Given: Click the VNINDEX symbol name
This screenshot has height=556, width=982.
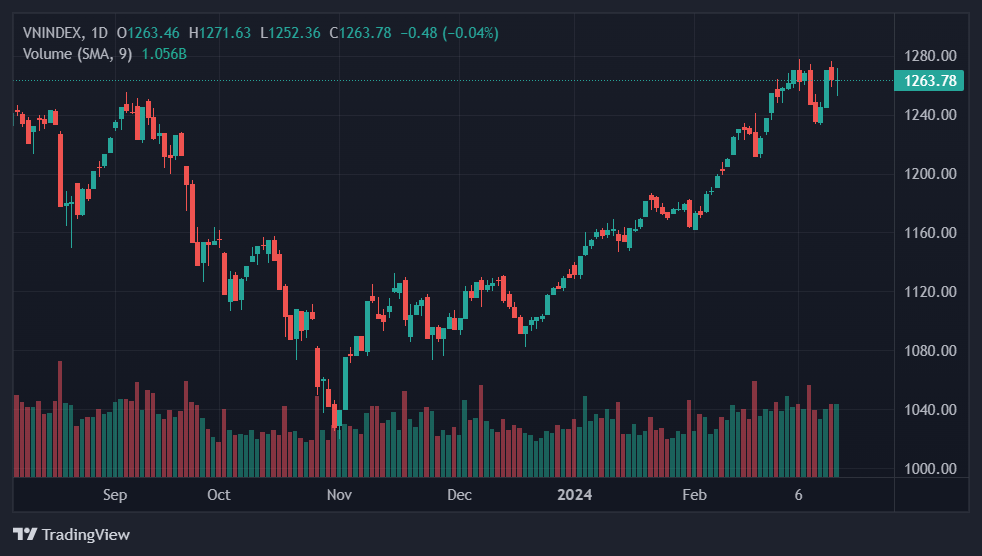Looking at the screenshot, I should 52,33.
